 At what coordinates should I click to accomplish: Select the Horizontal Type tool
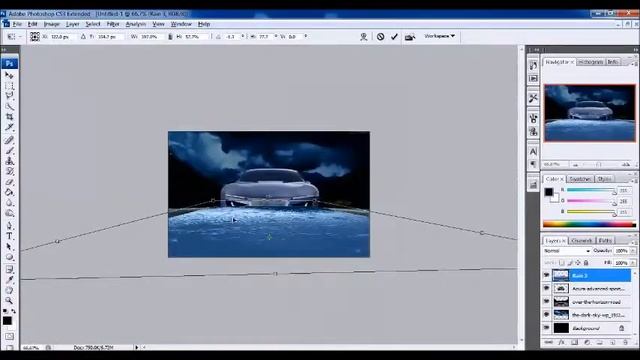[9, 236]
